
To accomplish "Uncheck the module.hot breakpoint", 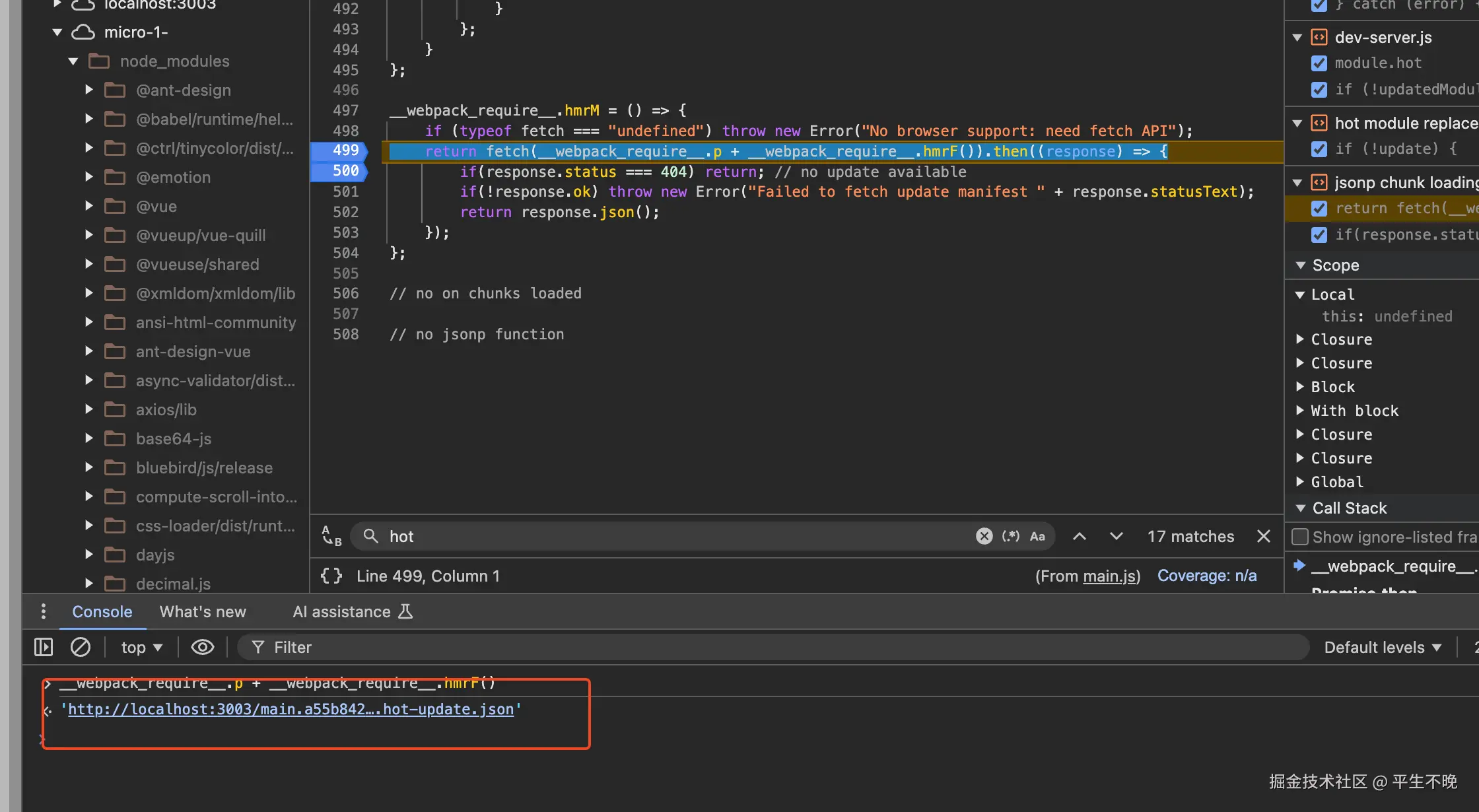I will coord(1319,63).
